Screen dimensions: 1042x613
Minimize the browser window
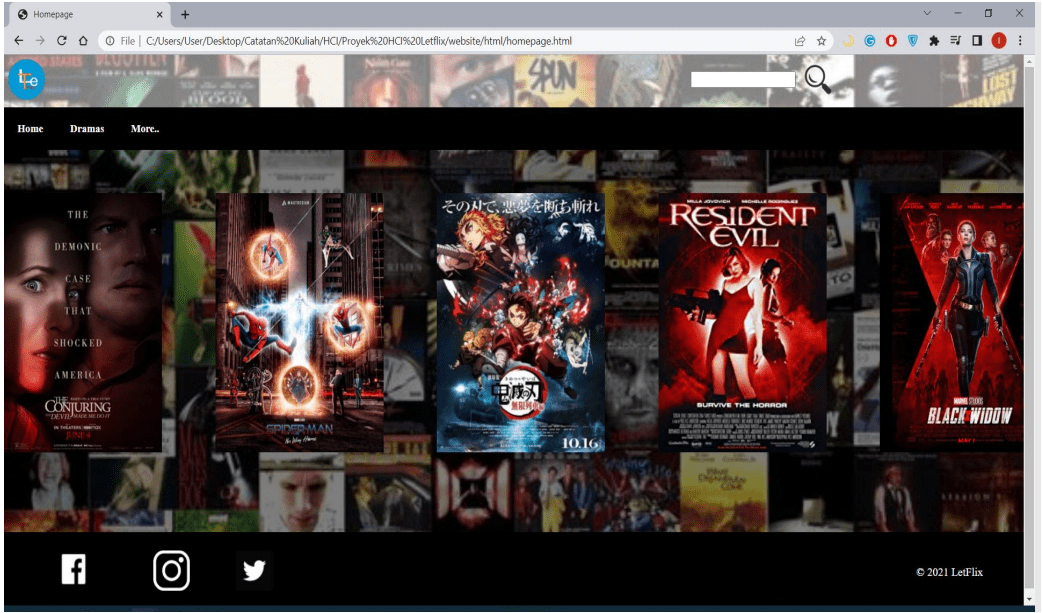(958, 13)
